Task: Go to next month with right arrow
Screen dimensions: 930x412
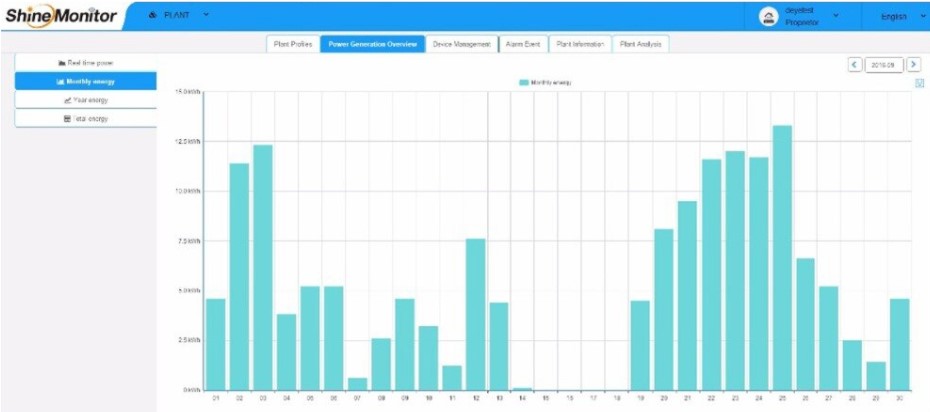Action: (913, 64)
